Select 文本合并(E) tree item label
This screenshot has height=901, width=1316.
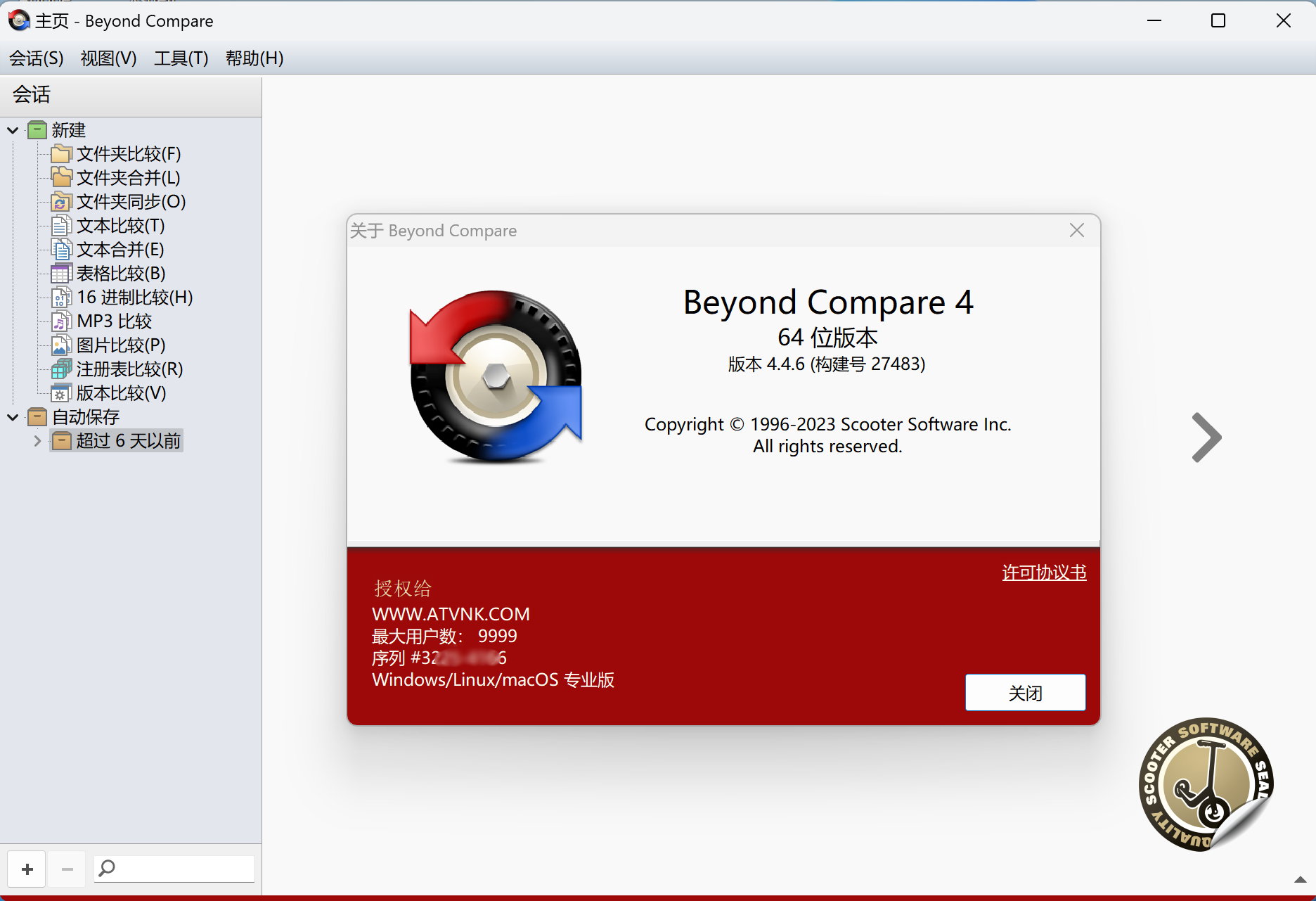[x=120, y=250]
